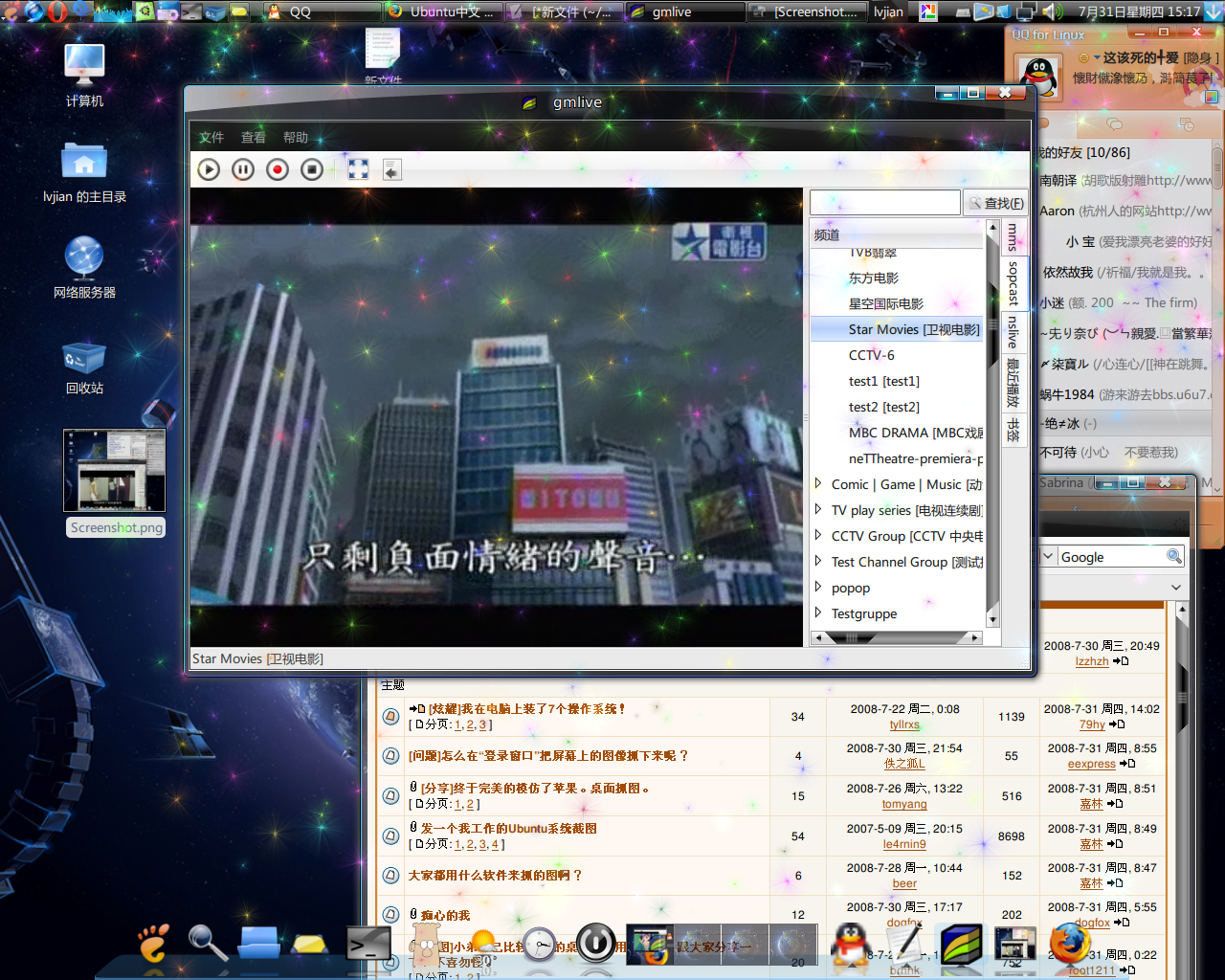Expand the Testgruppe channel group
1225x980 pixels.
click(818, 613)
